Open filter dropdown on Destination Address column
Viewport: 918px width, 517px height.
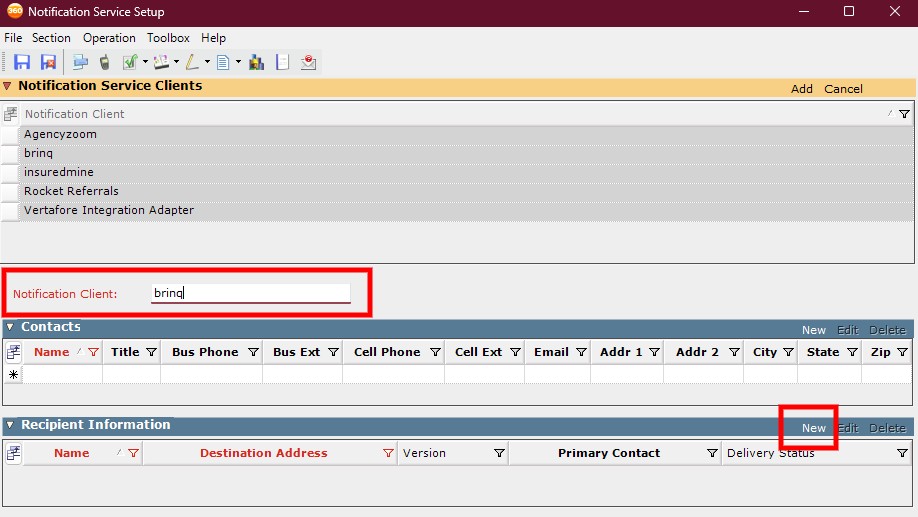(x=388, y=453)
